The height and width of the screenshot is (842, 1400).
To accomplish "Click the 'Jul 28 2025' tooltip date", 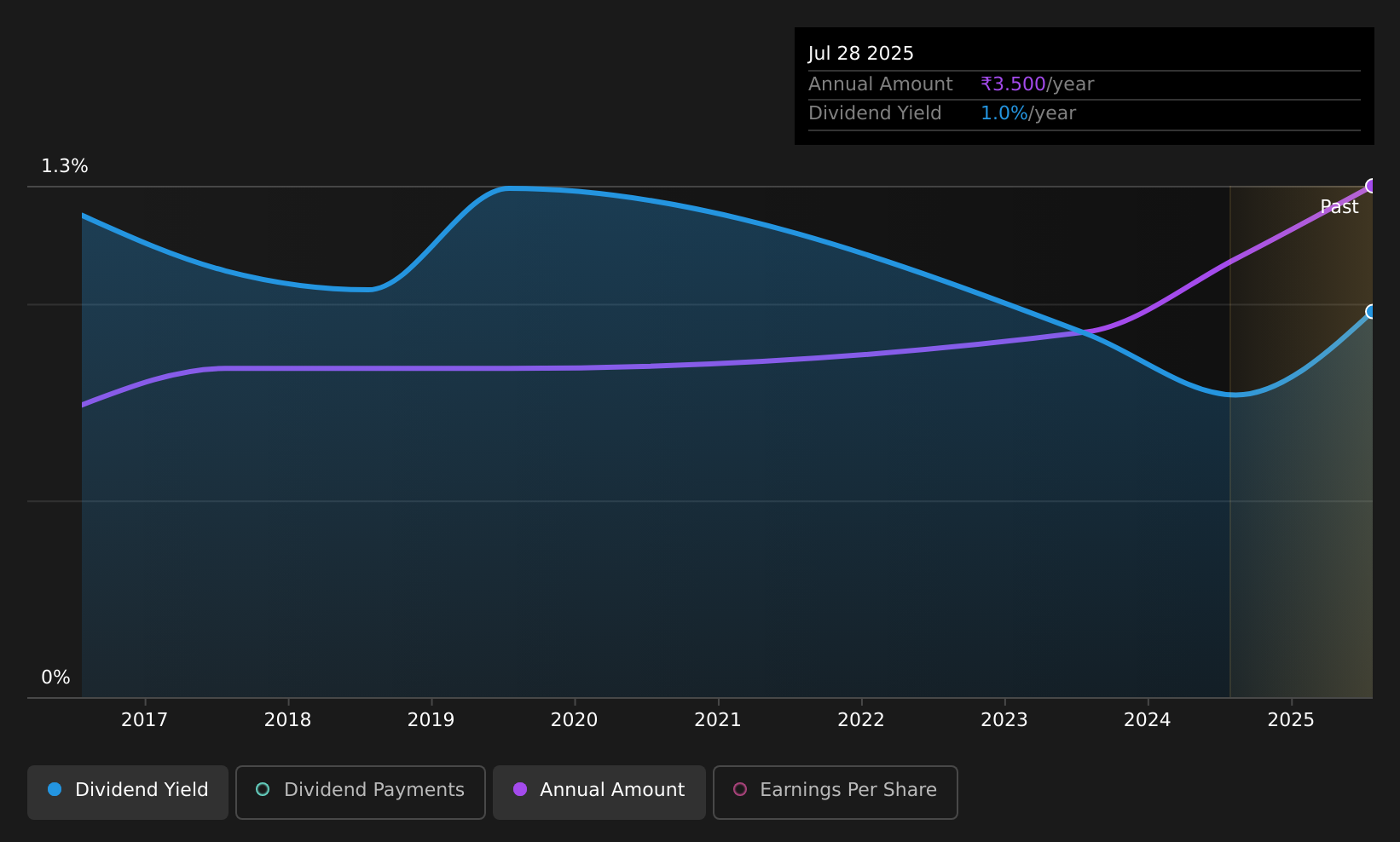I will pos(861,54).
